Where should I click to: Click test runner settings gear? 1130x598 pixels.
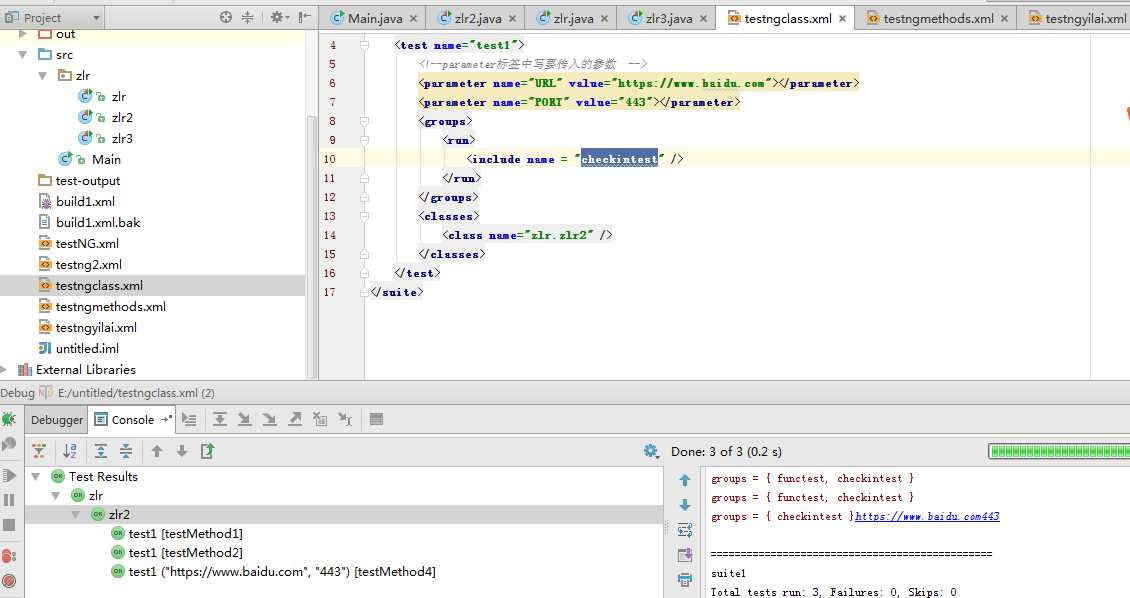pos(651,452)
